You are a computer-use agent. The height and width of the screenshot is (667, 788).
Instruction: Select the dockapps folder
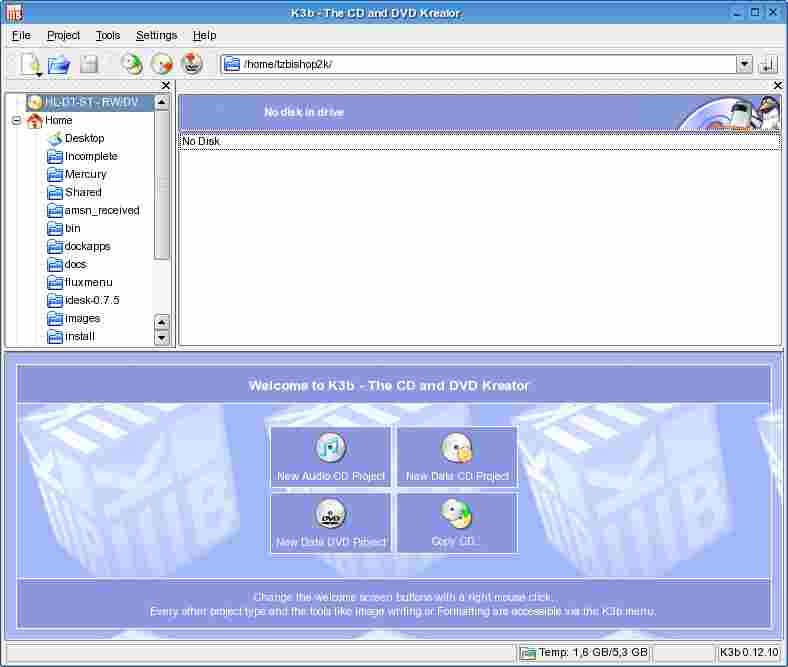coord(79,246)
